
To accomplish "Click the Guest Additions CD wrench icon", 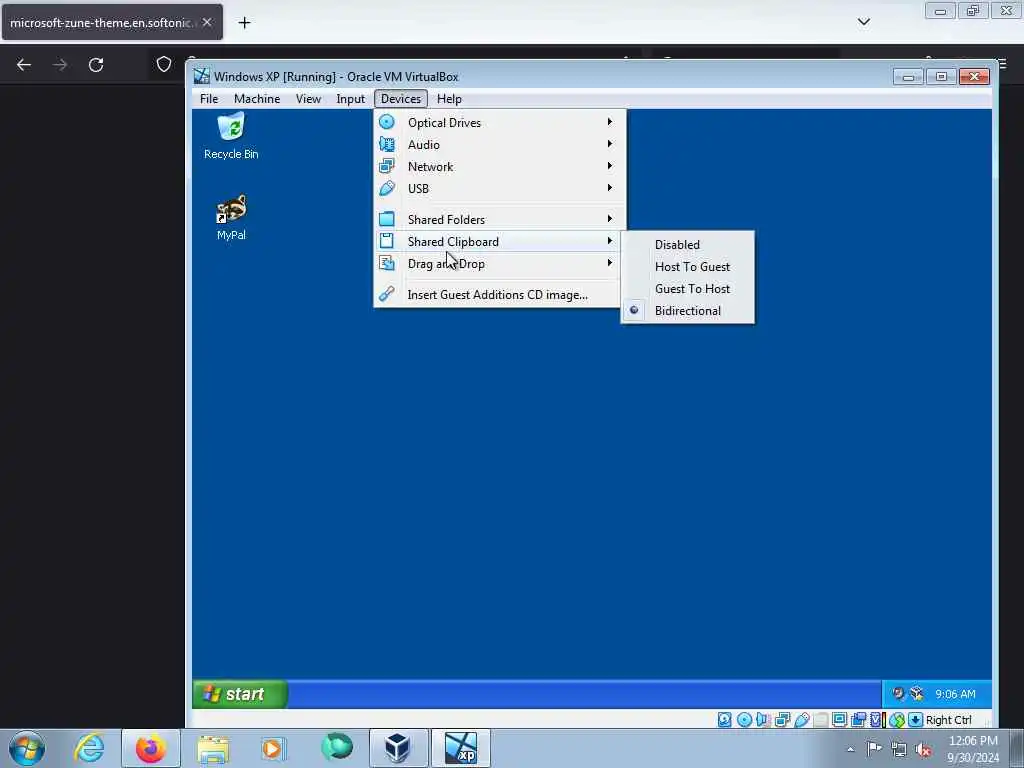I will [387, 294].
